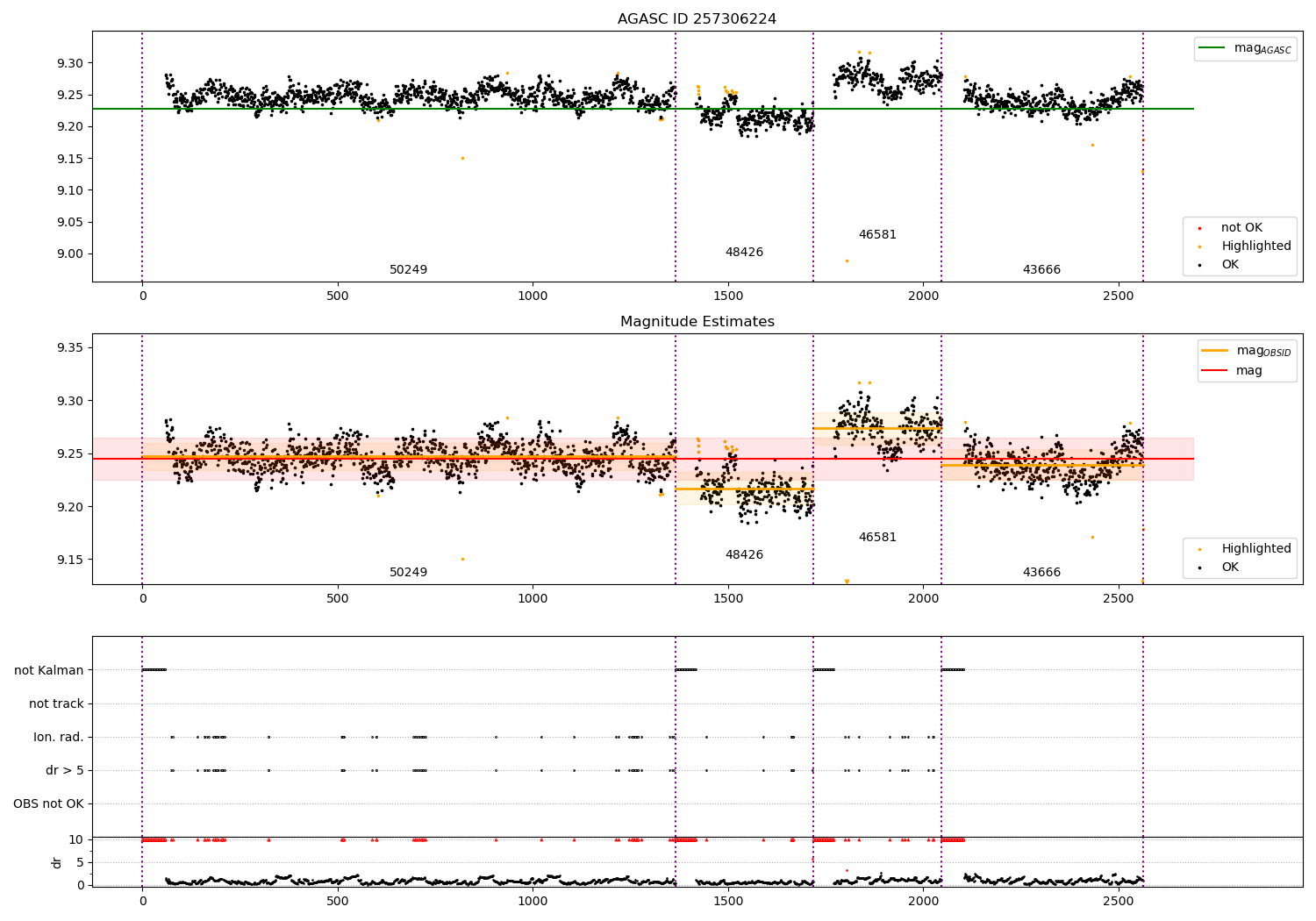
Task: Click y-axis tick '9.00' in top plot
Action: tap(70, 254)
